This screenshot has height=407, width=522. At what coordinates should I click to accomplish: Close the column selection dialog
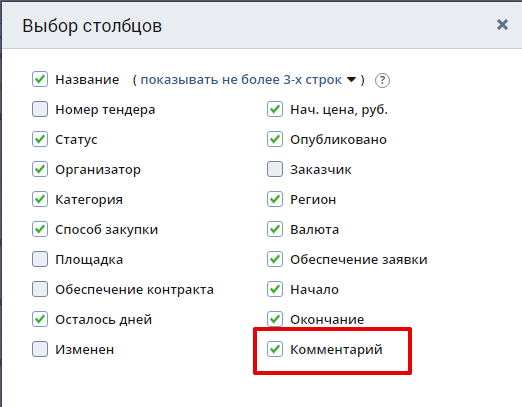tap(502, 25)
